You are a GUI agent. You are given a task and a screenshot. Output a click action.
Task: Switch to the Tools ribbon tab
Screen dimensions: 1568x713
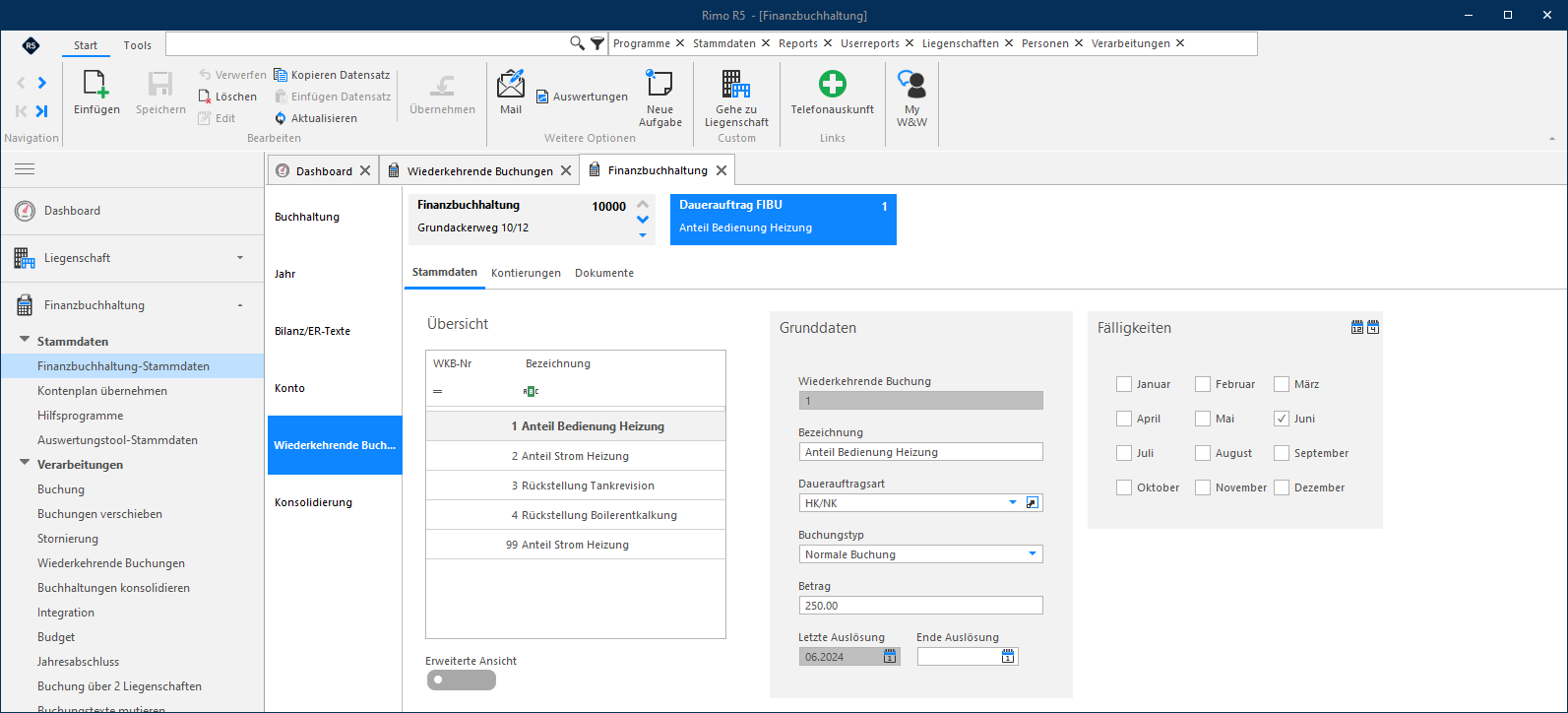[138, 45]
